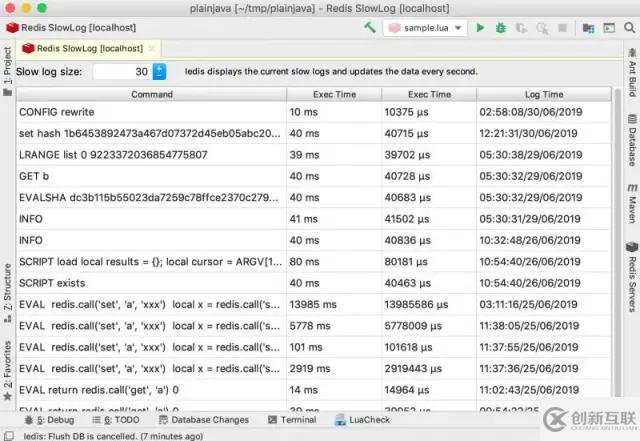Select the CONFIG rewrite row
The image size is (640, 441).
coord(314,112)
